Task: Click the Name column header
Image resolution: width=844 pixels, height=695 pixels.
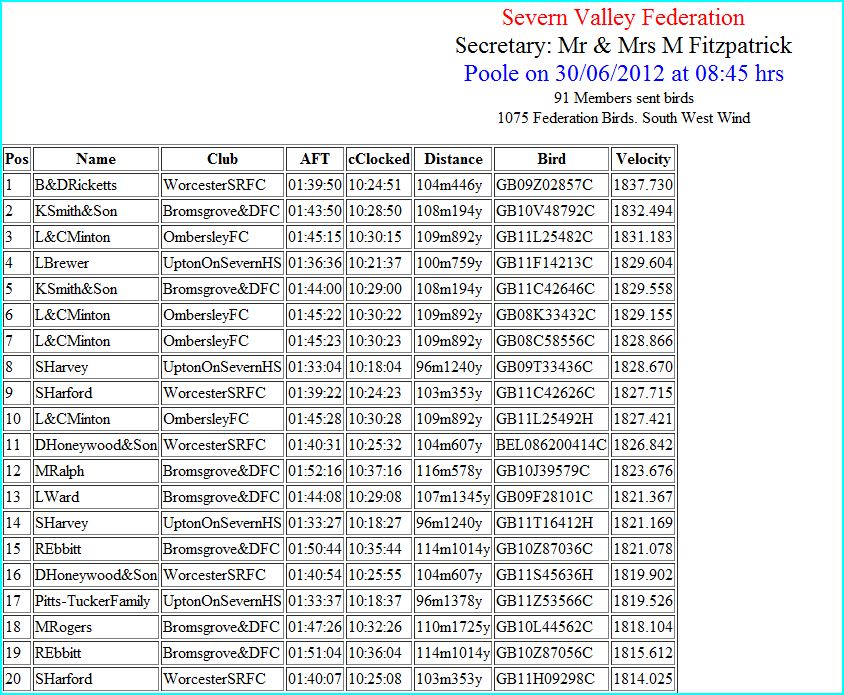Action: 96,159
